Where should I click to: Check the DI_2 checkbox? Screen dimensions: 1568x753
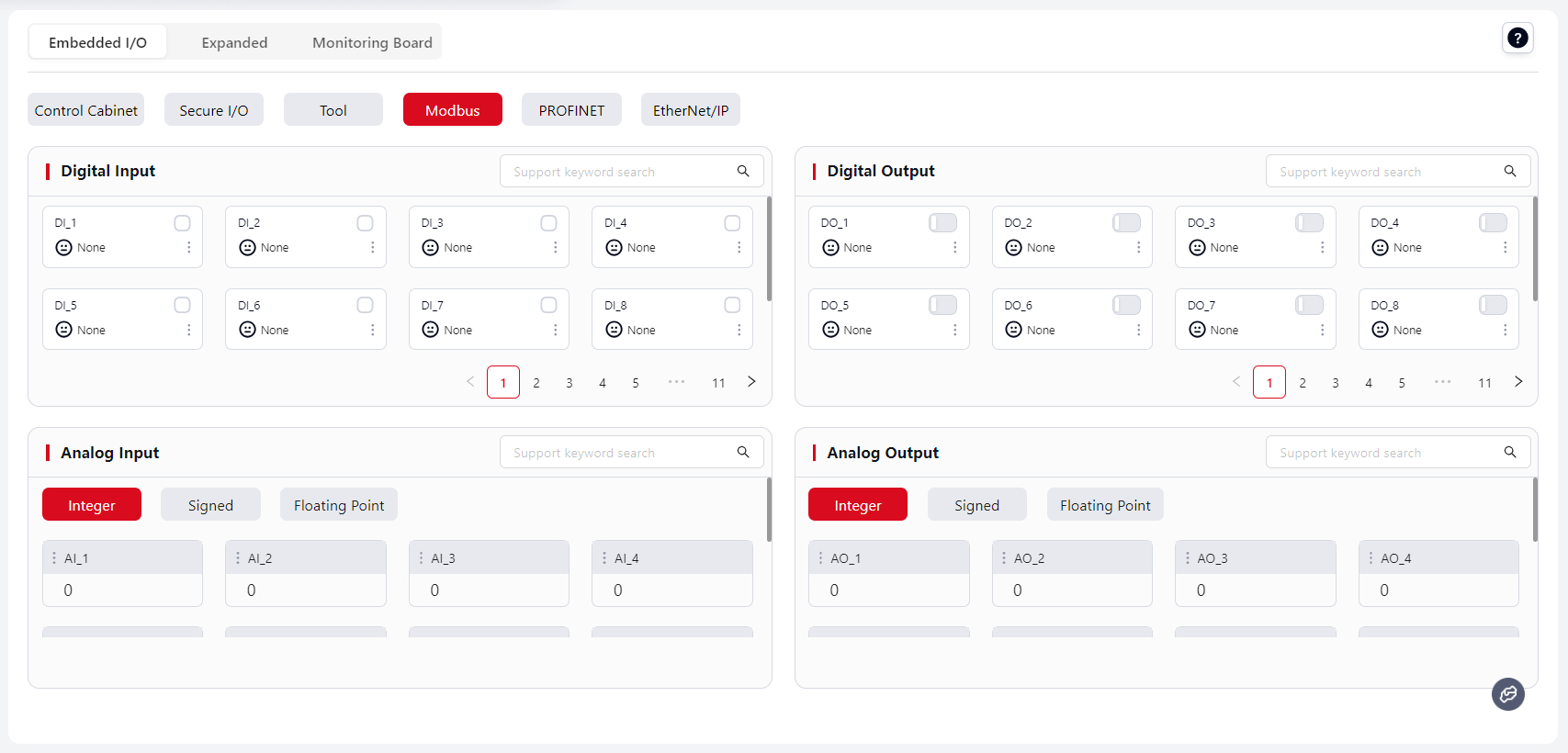tap(365, 223)
